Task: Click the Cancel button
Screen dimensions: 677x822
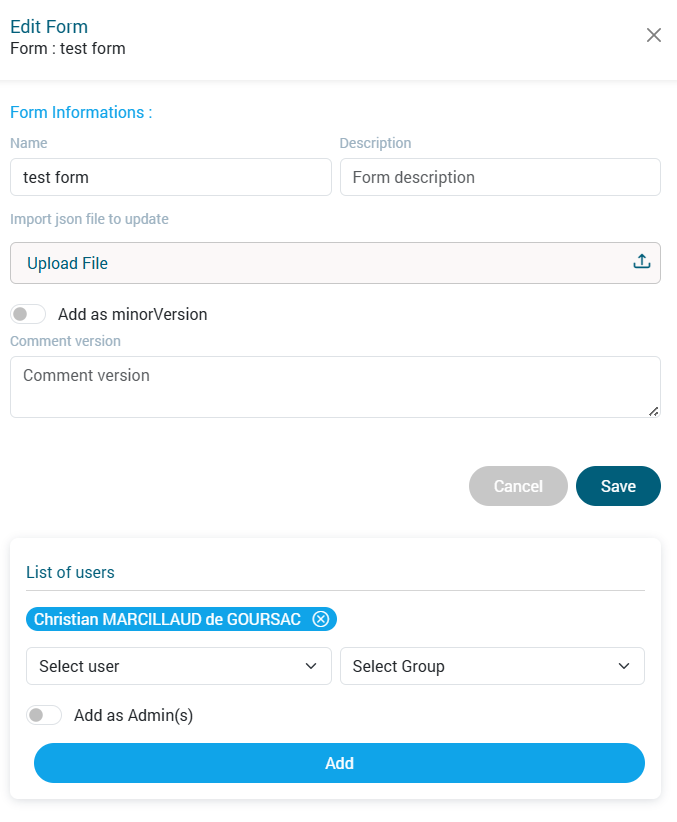Action: click(518, 486)
